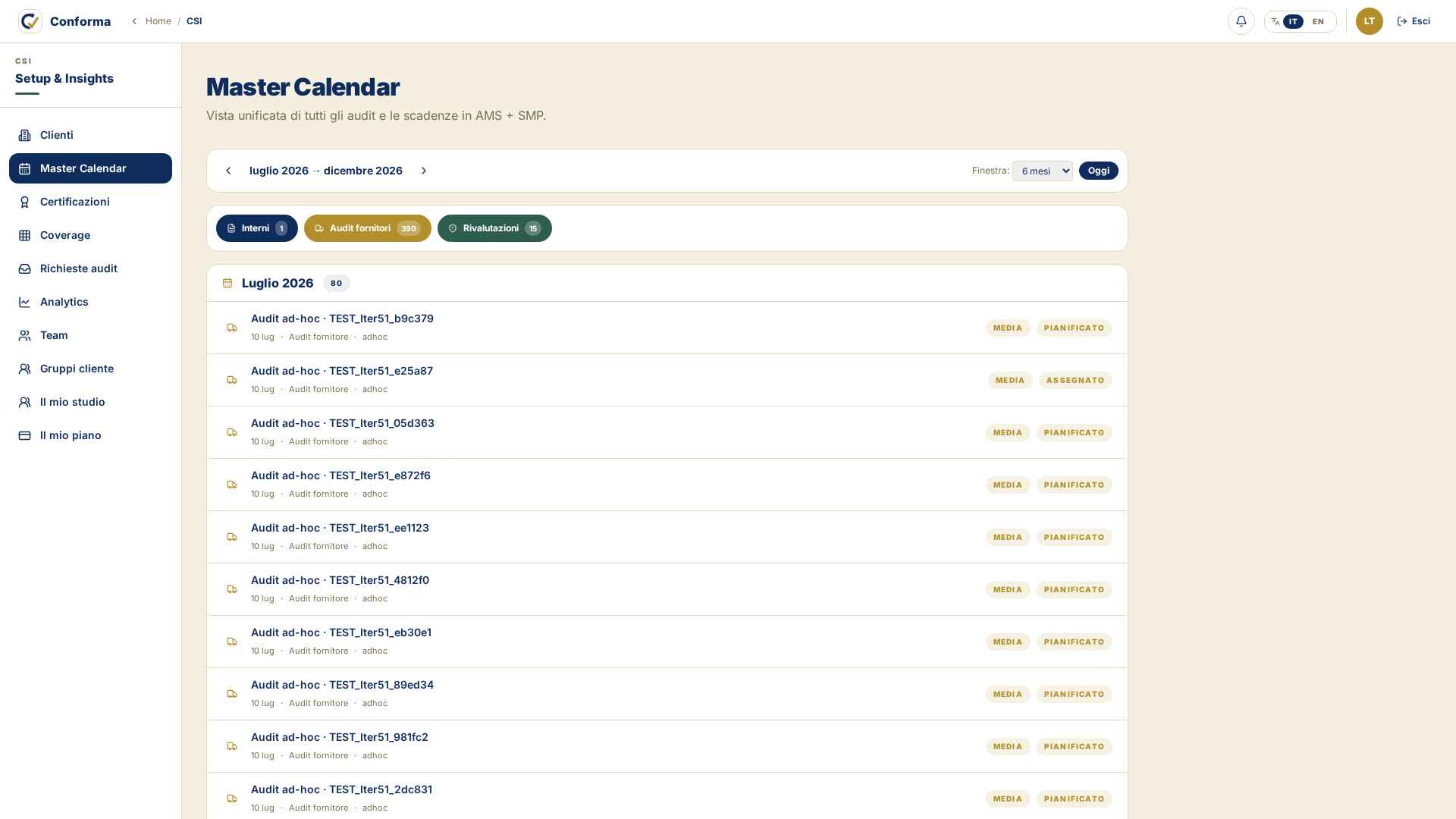Open Audit ad-hoc TEST_Iter51_4812f0 entry
This screenshot has height=819, width=1456.
667,589
